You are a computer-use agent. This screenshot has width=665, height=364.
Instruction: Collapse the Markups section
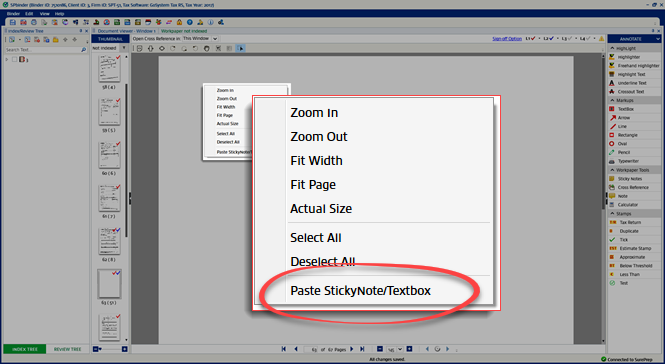point(612,101)
